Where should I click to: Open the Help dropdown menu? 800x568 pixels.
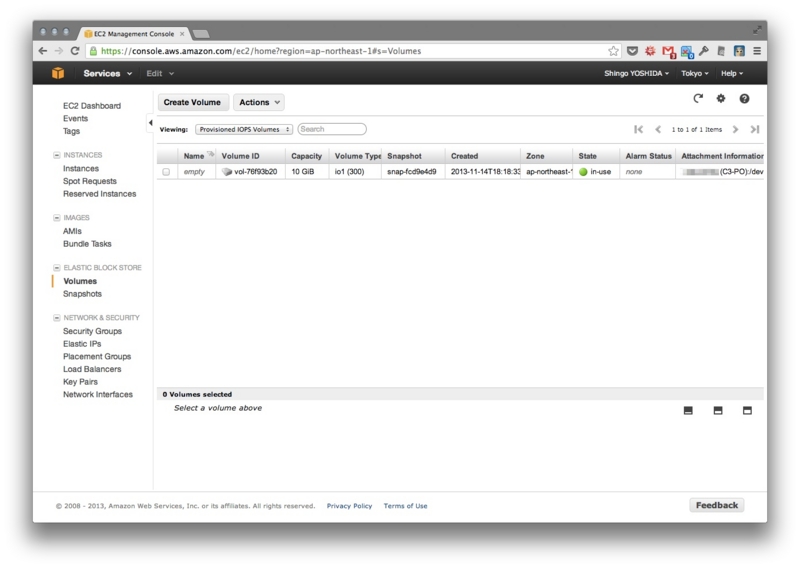(x=732, y=73)
